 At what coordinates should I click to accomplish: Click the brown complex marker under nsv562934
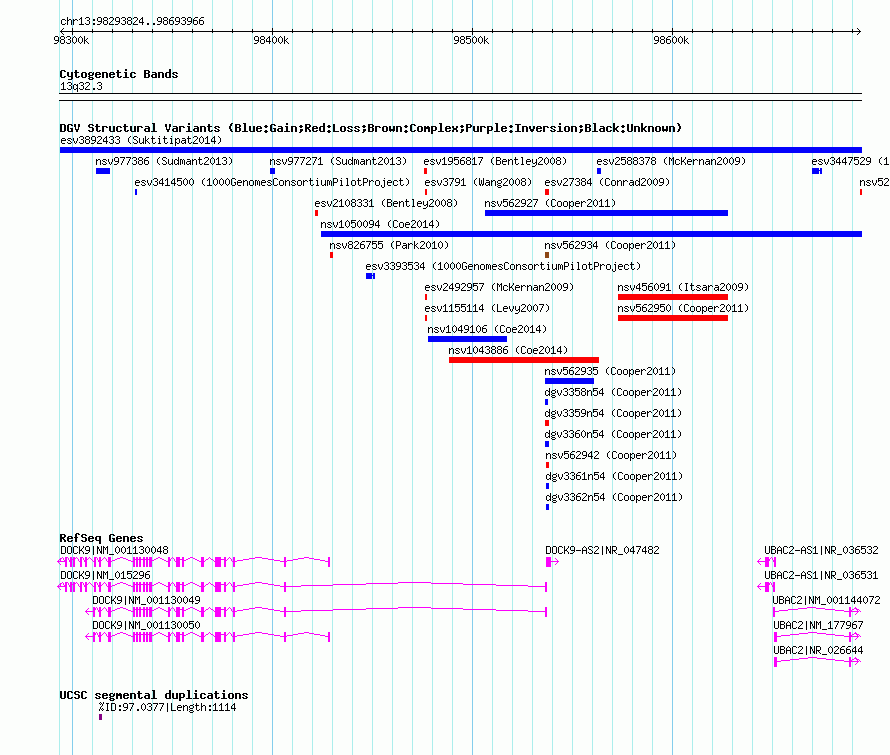(547, 255)
